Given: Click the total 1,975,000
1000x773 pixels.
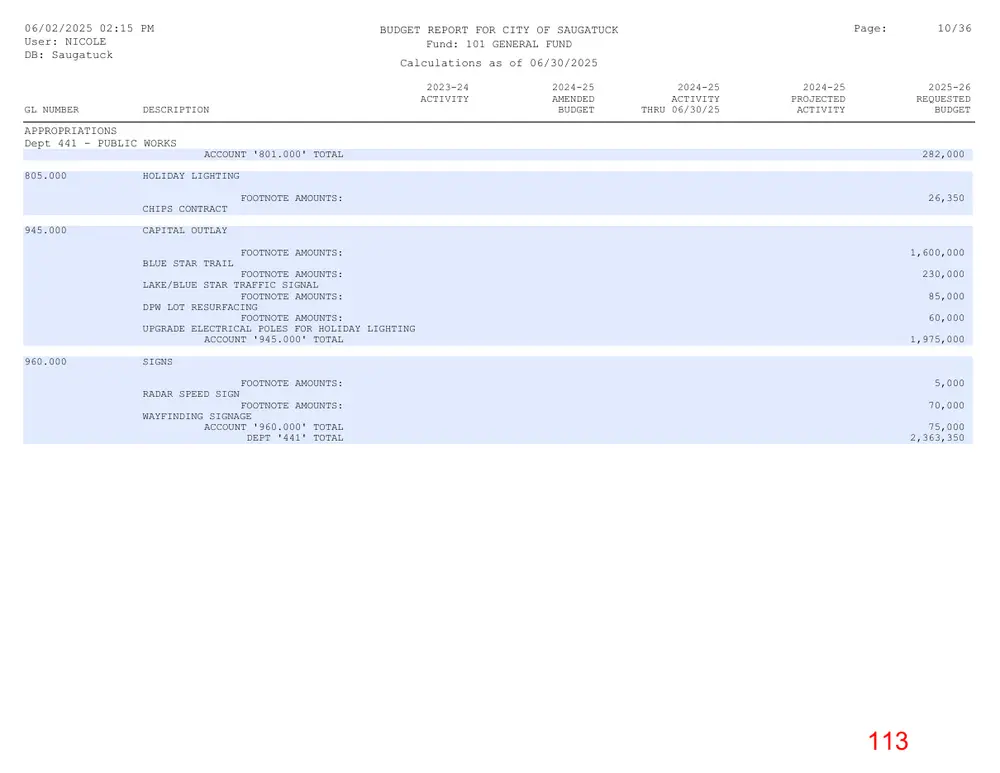Looking at the screenshot, I should click(938, 340).
